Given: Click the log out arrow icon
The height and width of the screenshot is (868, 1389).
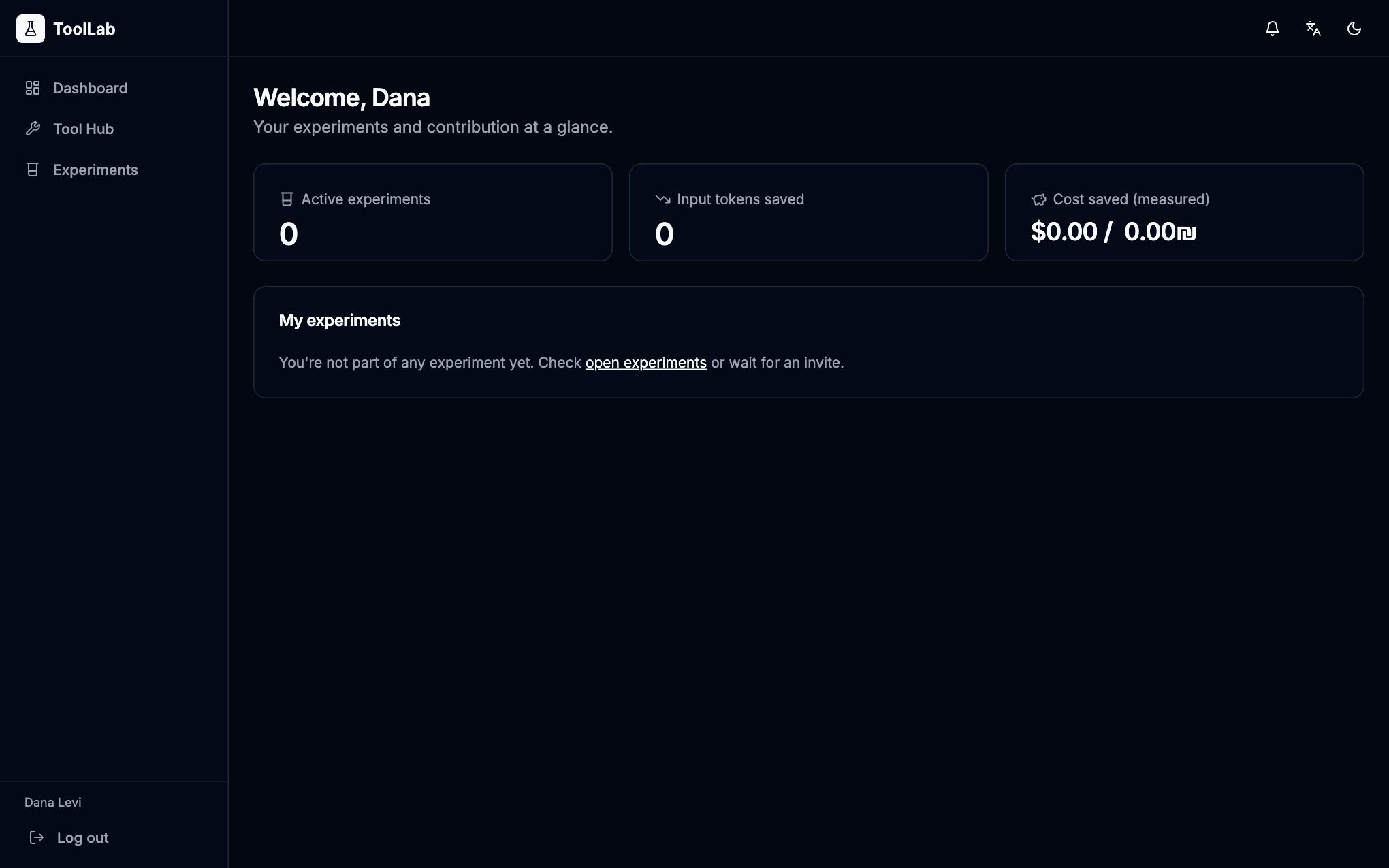Looking at the screenshot, I should (x=37, y=837).
